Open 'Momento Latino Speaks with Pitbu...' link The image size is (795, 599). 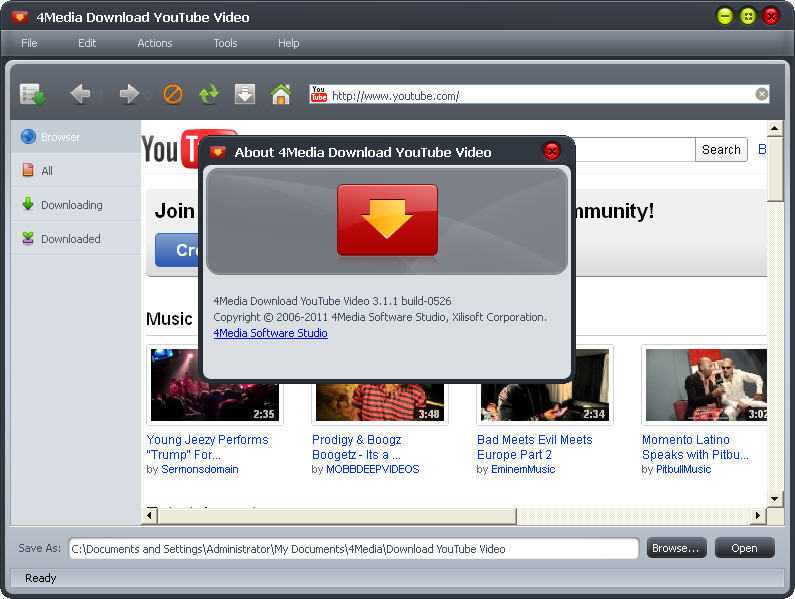[695, 447]
